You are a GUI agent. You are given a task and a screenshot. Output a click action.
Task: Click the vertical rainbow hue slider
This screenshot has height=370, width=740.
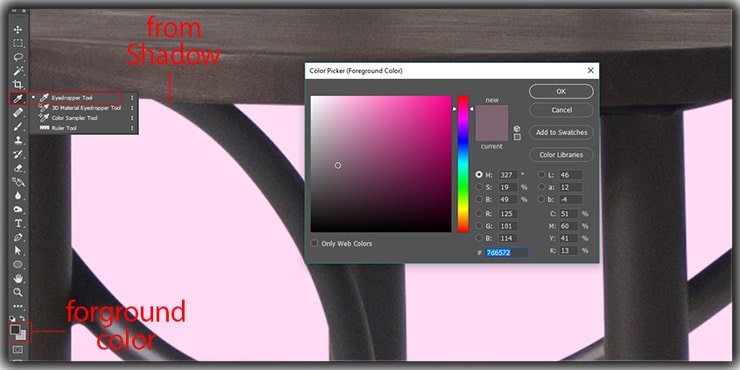click(463, 164)
